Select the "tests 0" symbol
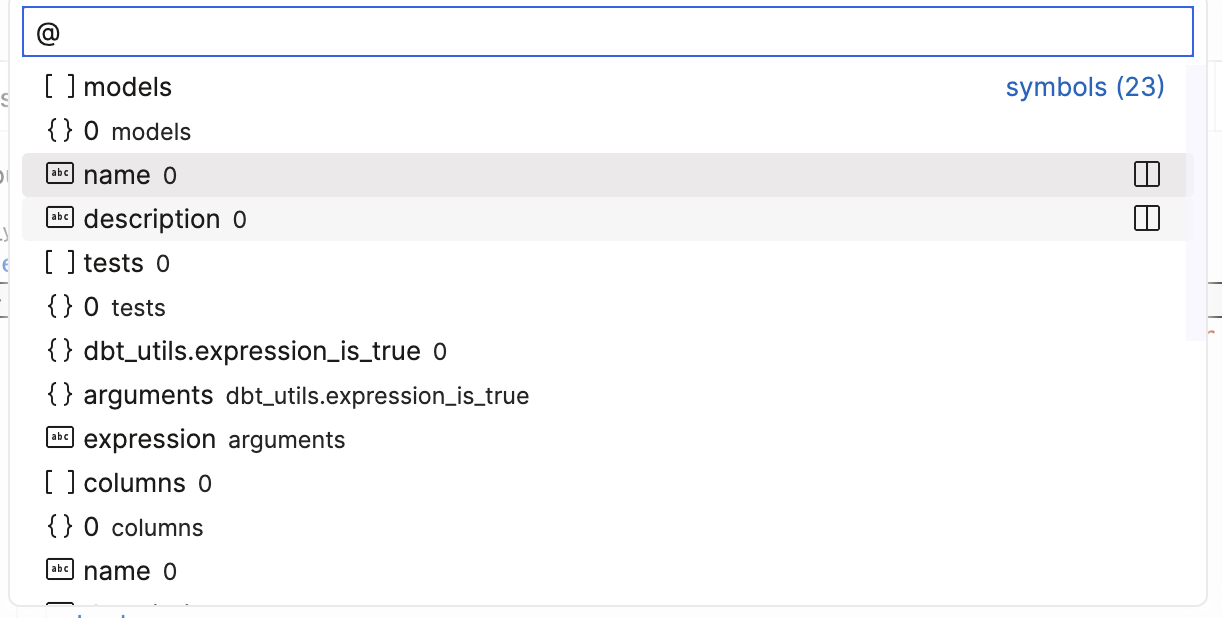The image size is (1222, 618). point(126,262)
